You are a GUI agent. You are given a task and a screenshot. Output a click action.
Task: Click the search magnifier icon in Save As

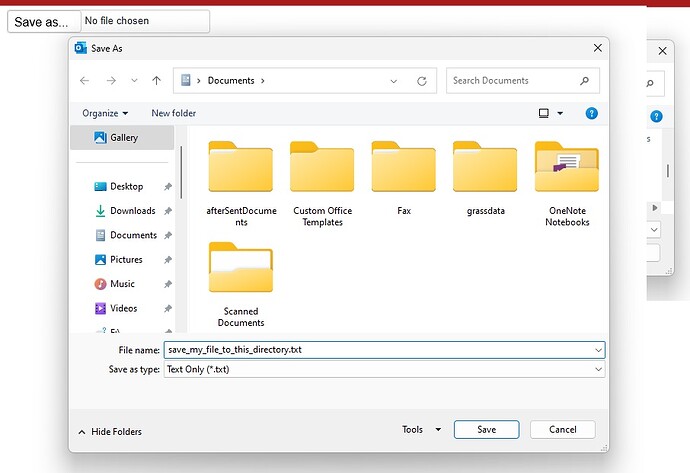tap(584, 81)
